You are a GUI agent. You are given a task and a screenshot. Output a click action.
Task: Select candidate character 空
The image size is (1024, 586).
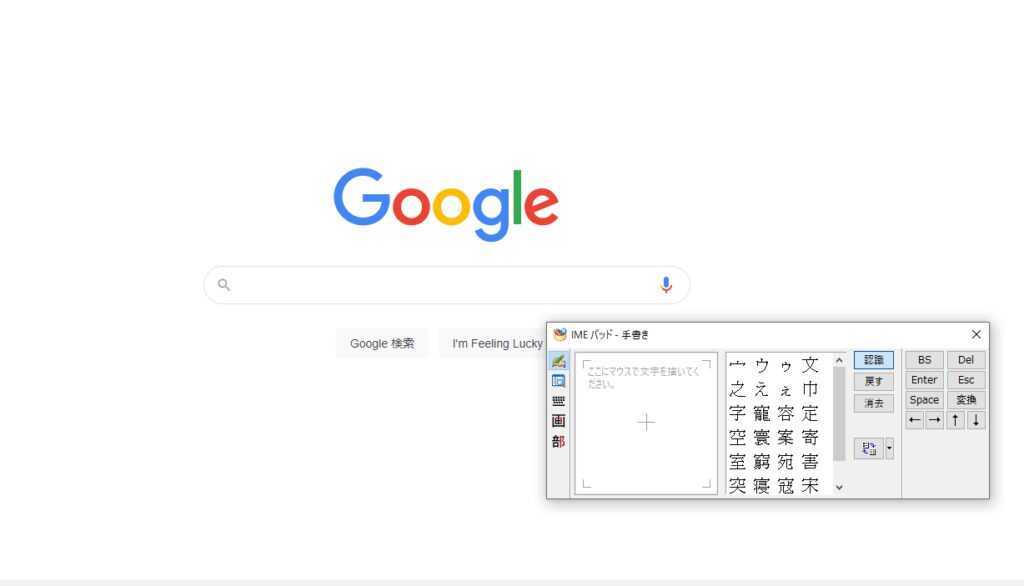tap(737, 438)
